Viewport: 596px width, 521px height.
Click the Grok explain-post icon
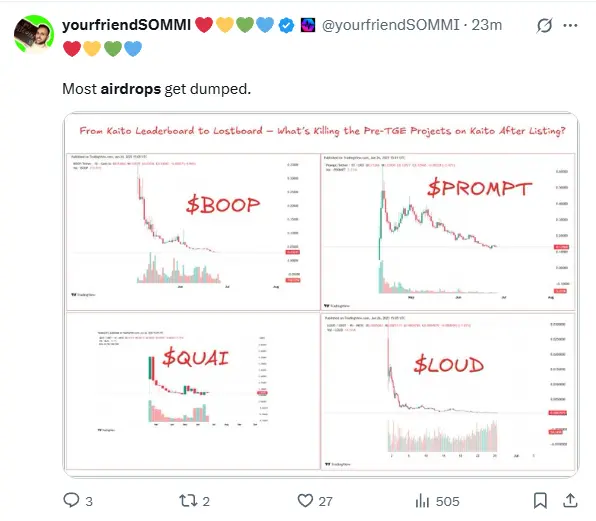544,25
